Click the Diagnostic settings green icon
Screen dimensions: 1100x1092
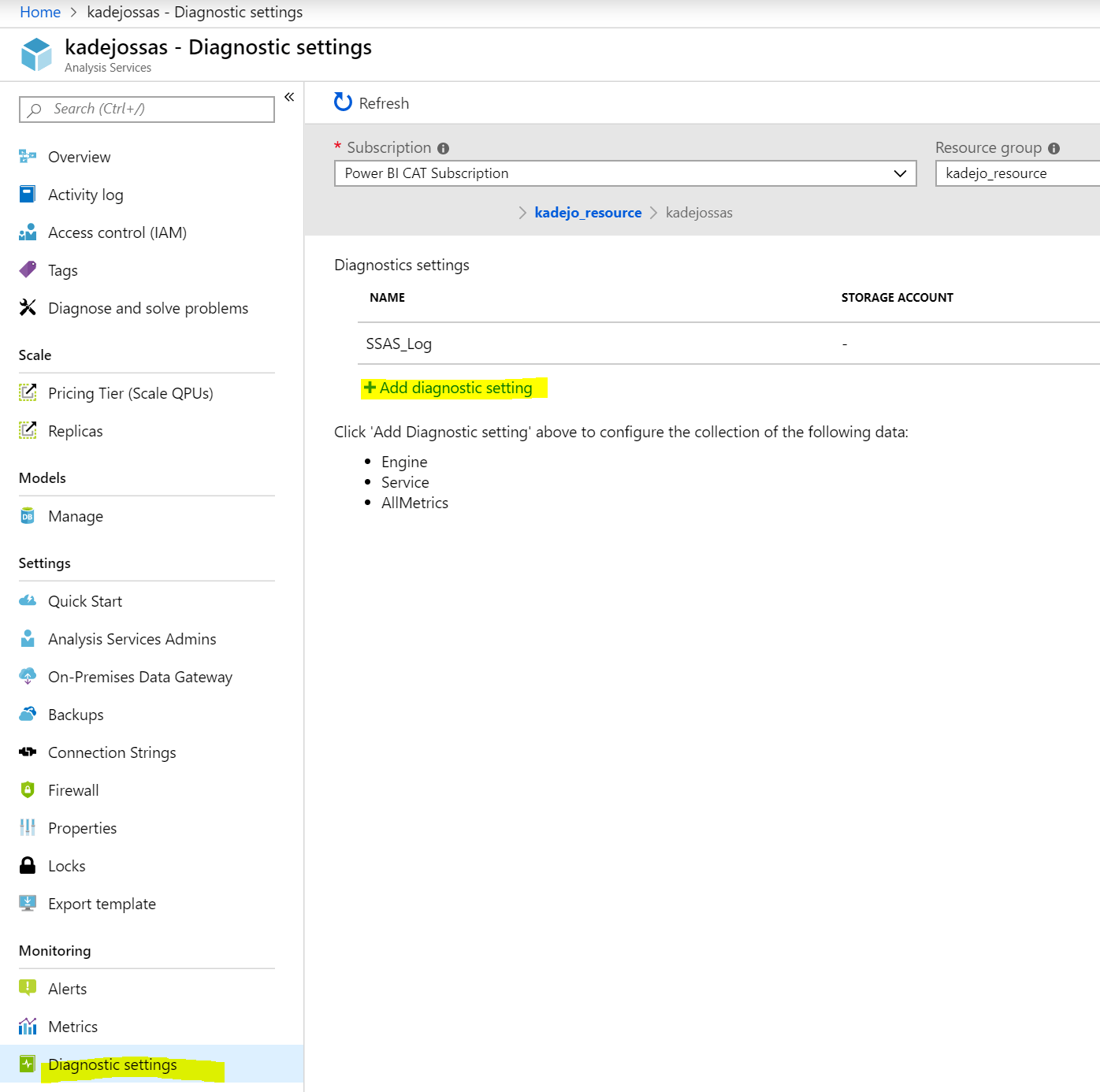pyautogui.click(x=28, y=1064)
